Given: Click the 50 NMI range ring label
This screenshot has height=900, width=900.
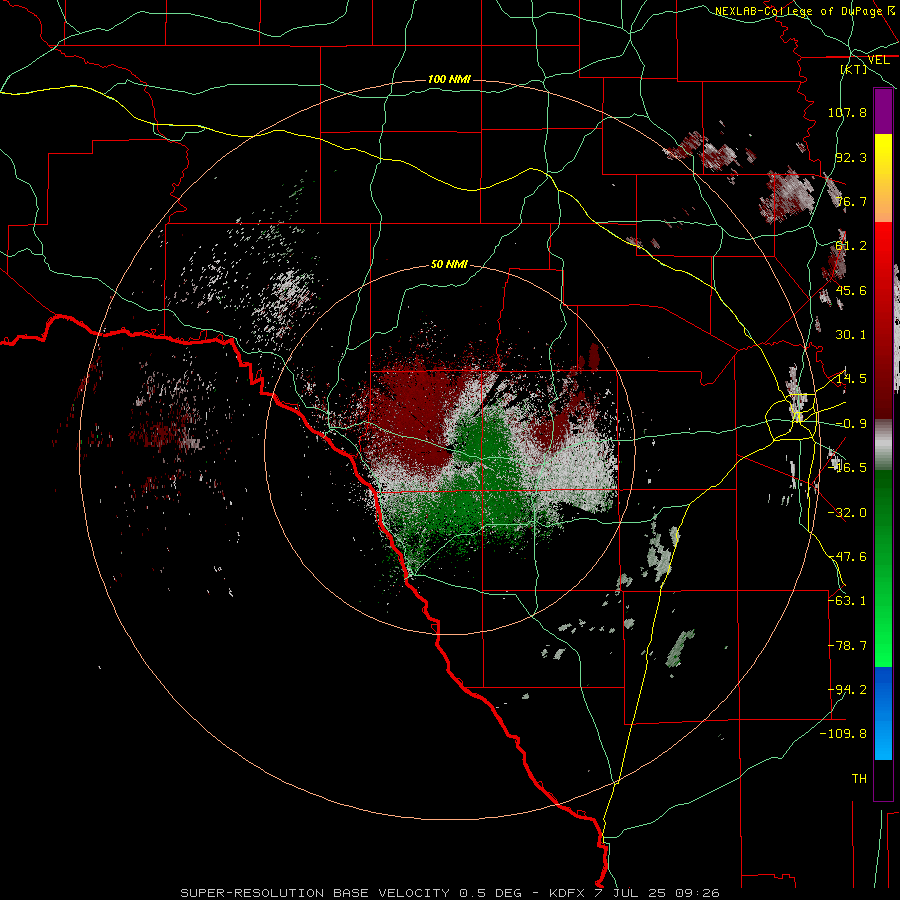Looking at the screenshot, I should click(x=449, y=265).
